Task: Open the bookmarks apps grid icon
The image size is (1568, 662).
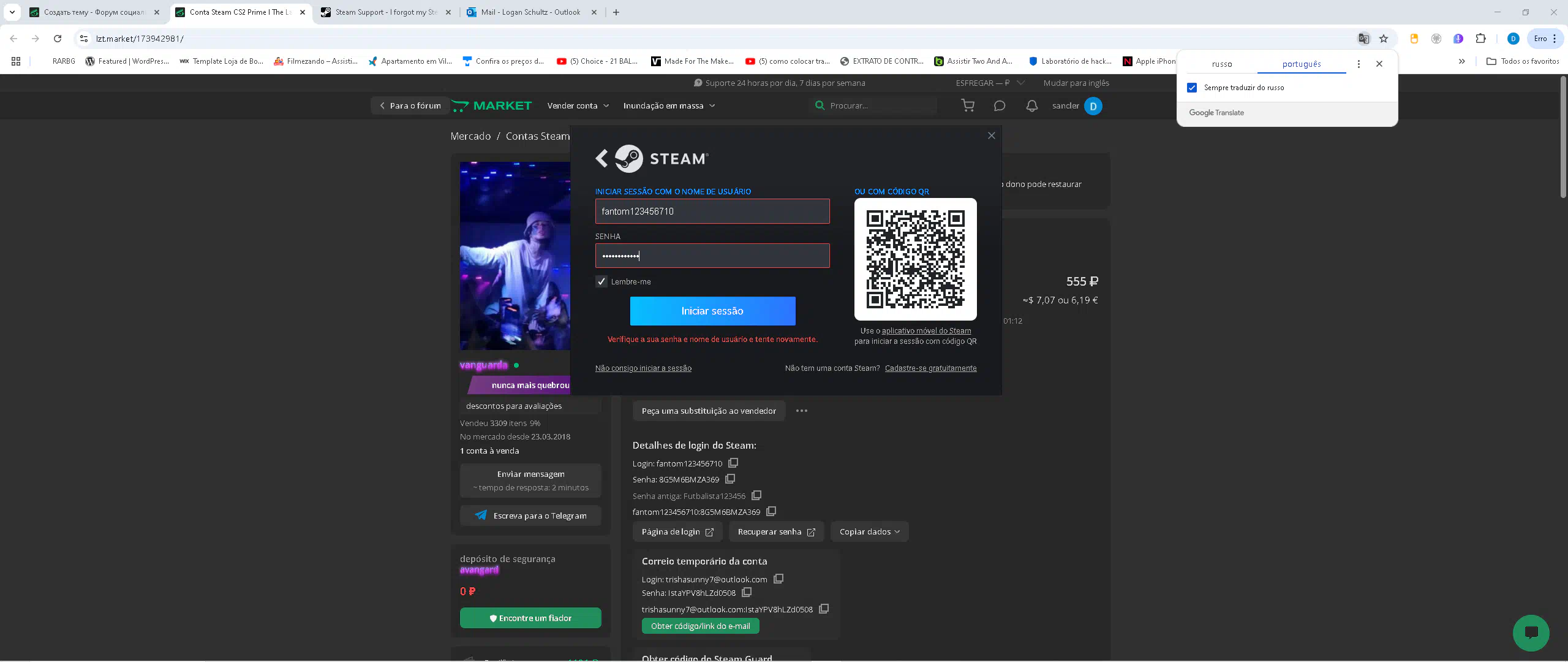Action: 16,61
